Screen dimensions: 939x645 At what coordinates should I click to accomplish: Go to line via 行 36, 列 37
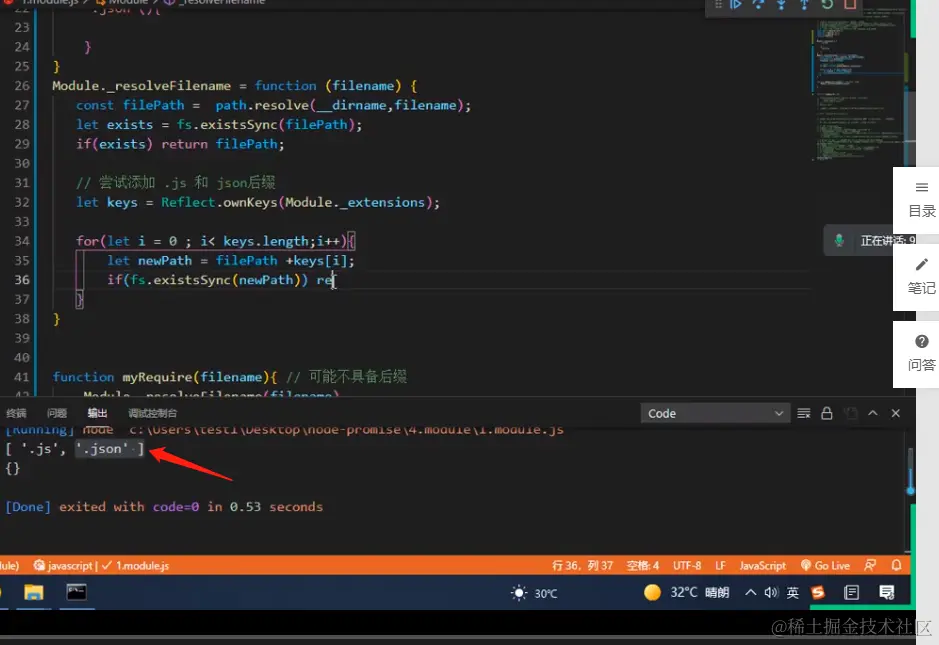(x=582, y=565)
